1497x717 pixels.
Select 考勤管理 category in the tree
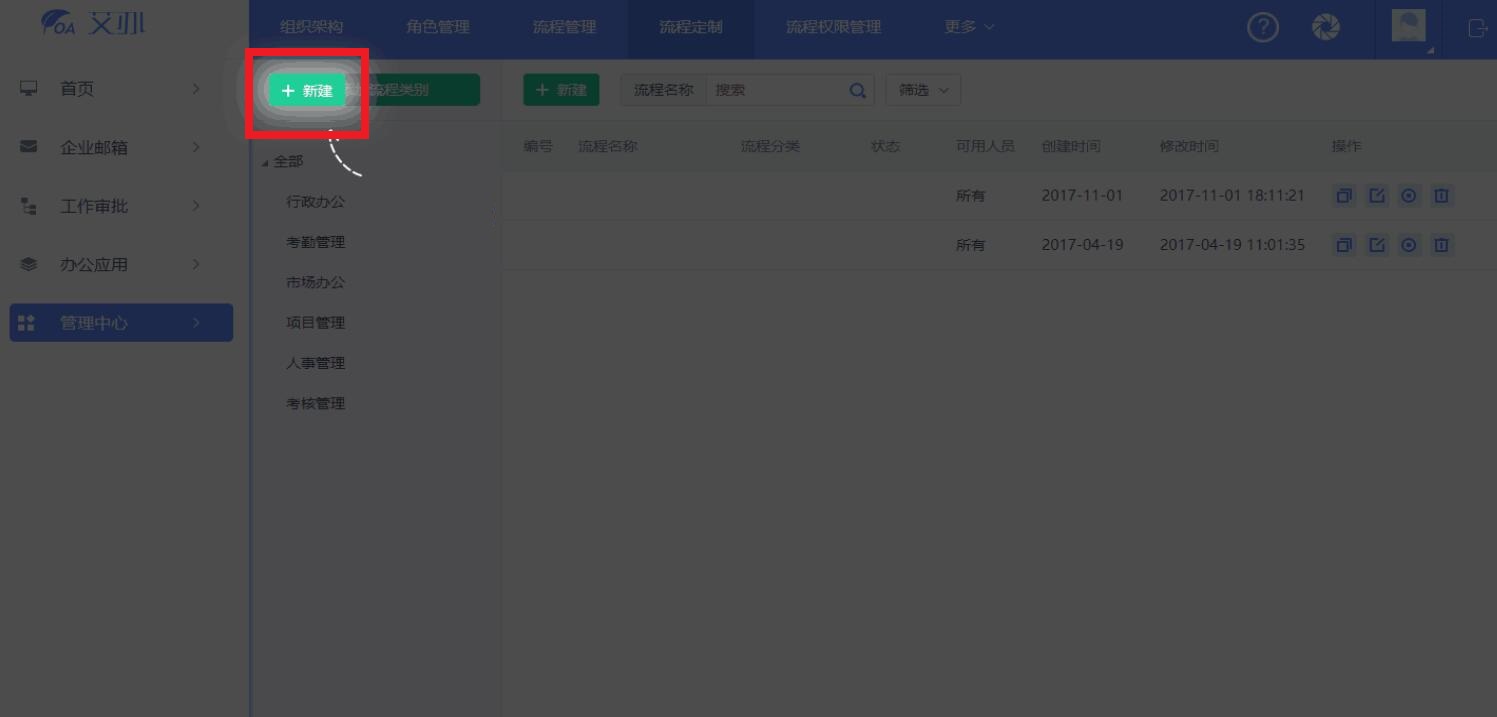315,242
